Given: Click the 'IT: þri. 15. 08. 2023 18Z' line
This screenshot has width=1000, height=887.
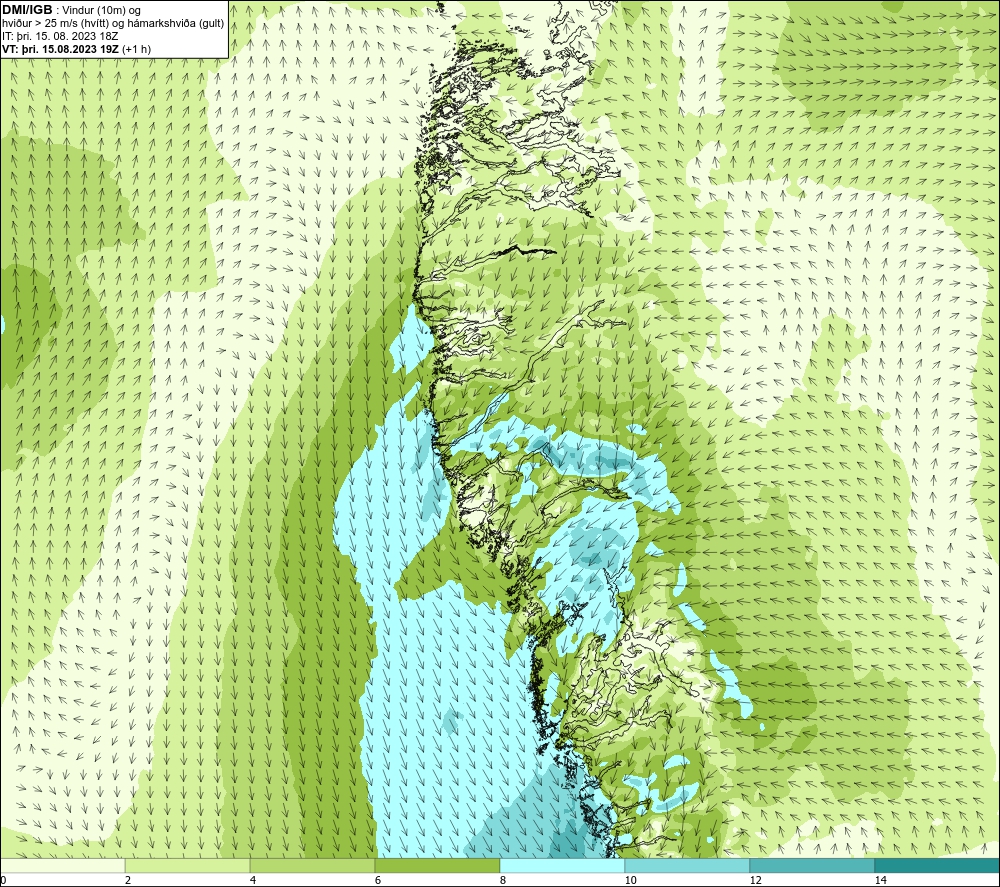Looking at the screenshot, I should (x=60, y=36).
